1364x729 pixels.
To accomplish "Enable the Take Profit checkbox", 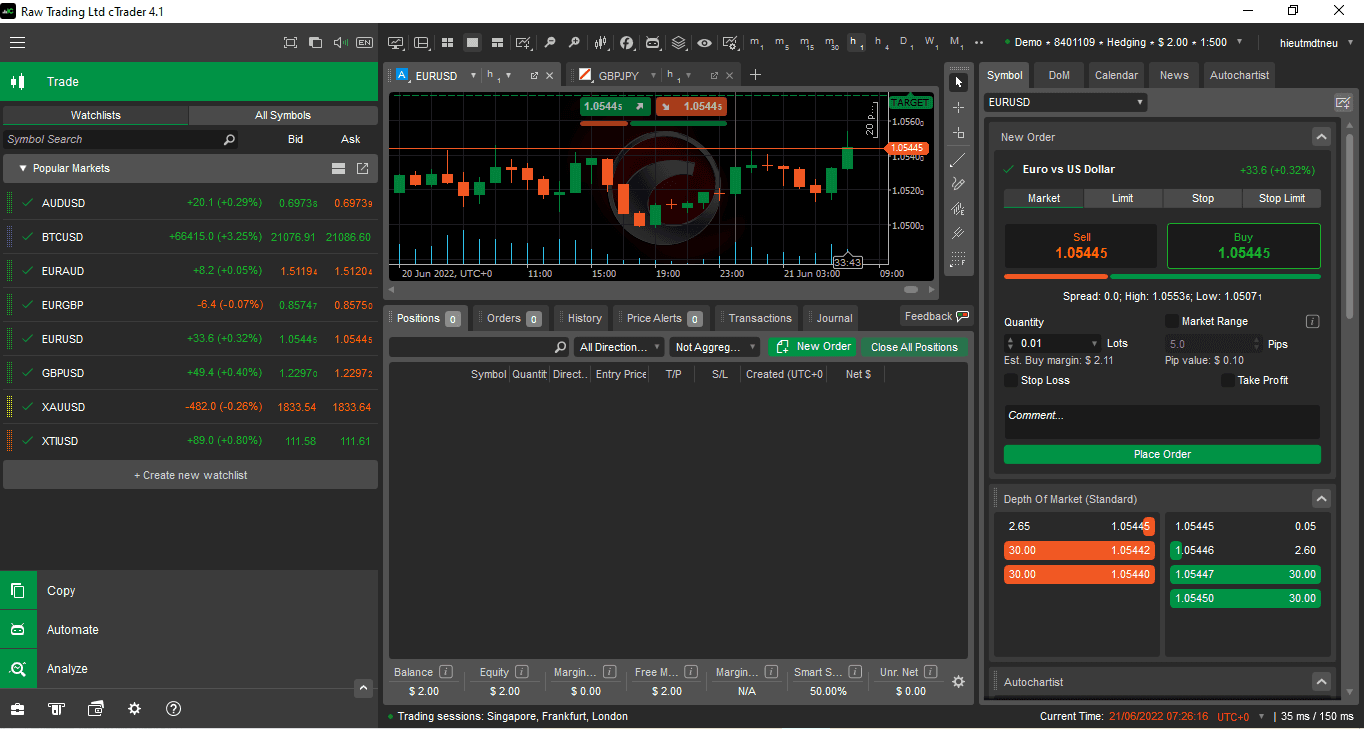I will click(x=1227, y=380).
